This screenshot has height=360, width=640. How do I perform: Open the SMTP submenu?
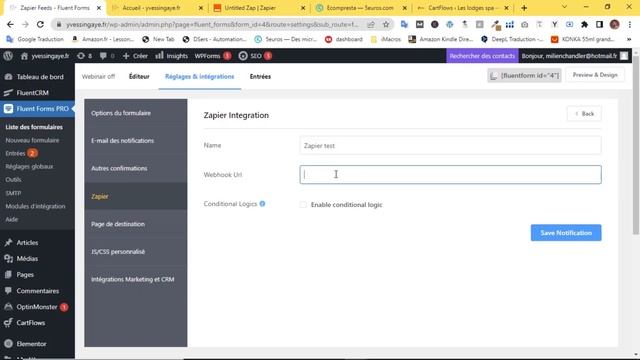13,193
